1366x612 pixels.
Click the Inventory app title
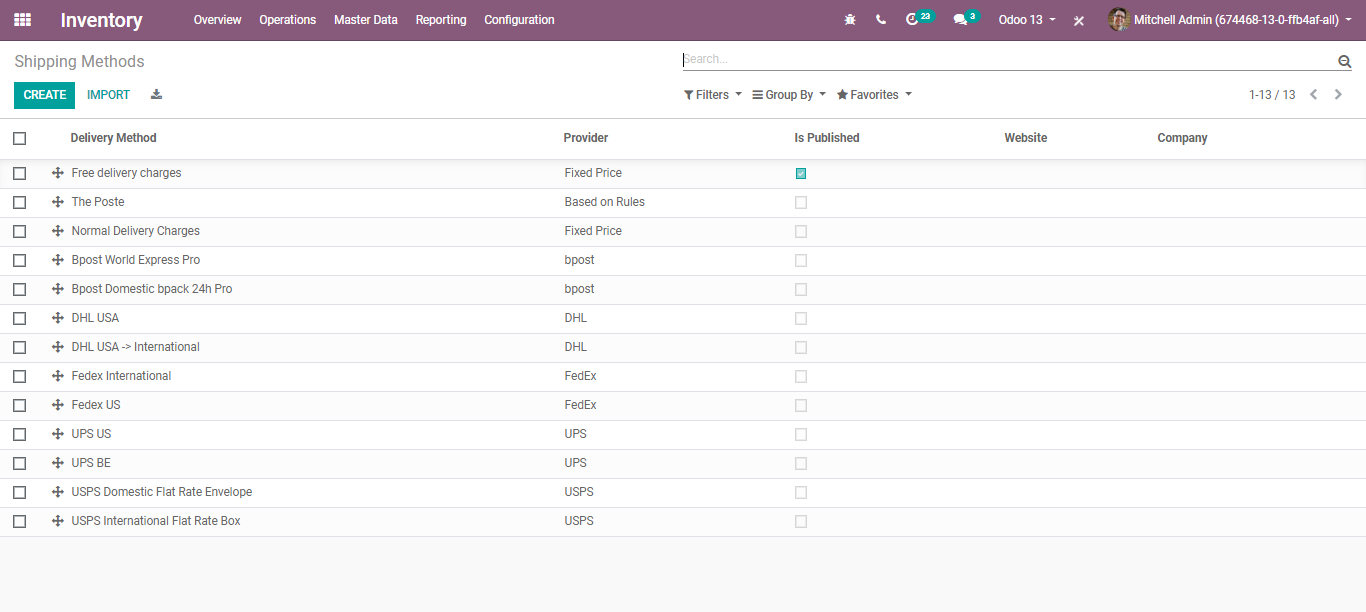pyautogui.click(x=101, y=20)
